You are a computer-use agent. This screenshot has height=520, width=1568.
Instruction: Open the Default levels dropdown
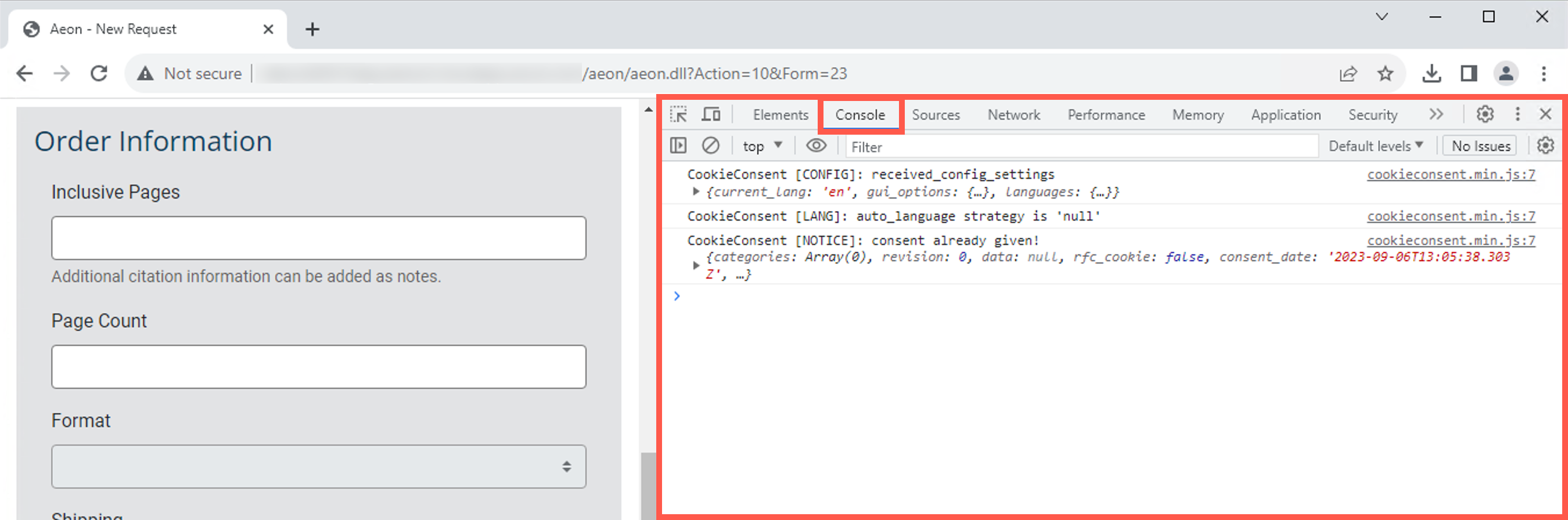point(1375,146)
